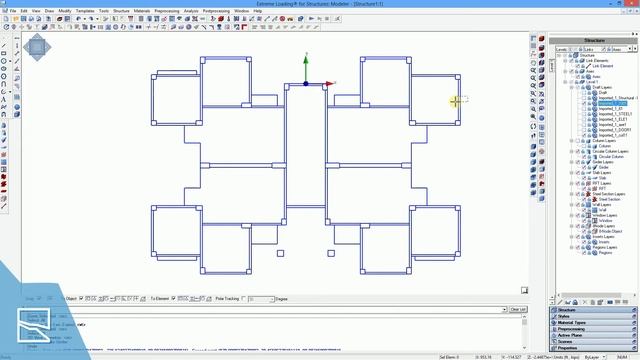Click the lock icon below the Structure tree
This screenshot has height=360, width=640.
point(575,302)
